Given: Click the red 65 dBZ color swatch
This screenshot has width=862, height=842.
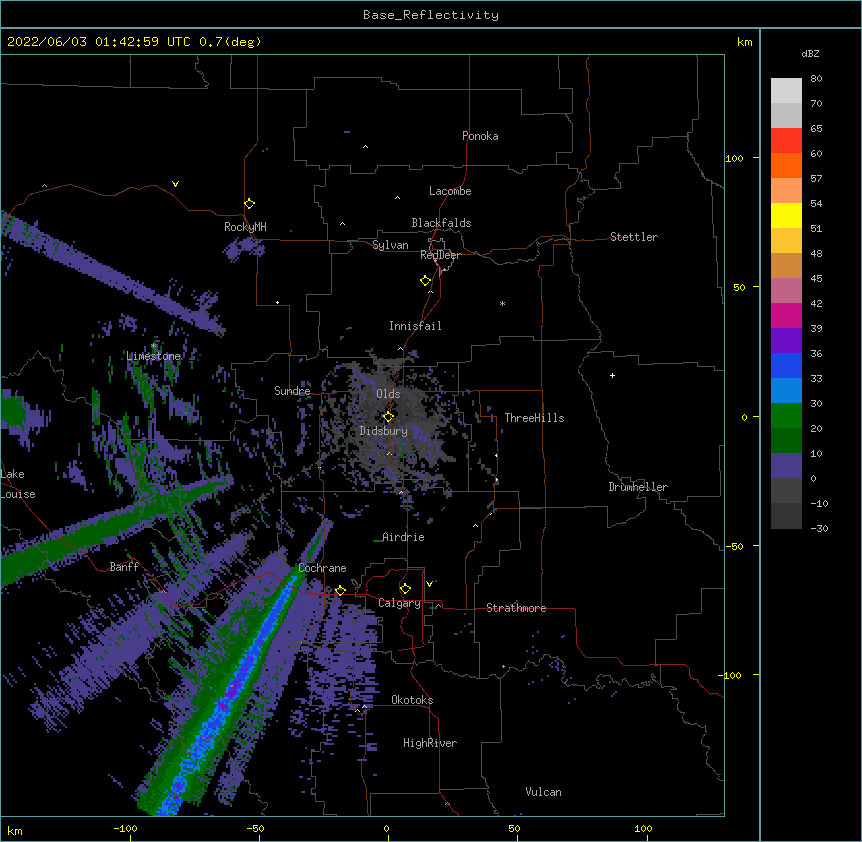Looking at the screenshot, I should click(x=786, y=140).
